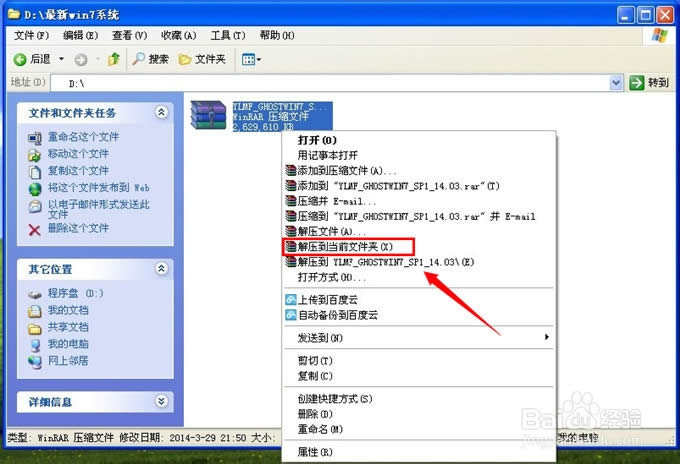Click Delete this file (删除这个文件) link

point(78,228)
